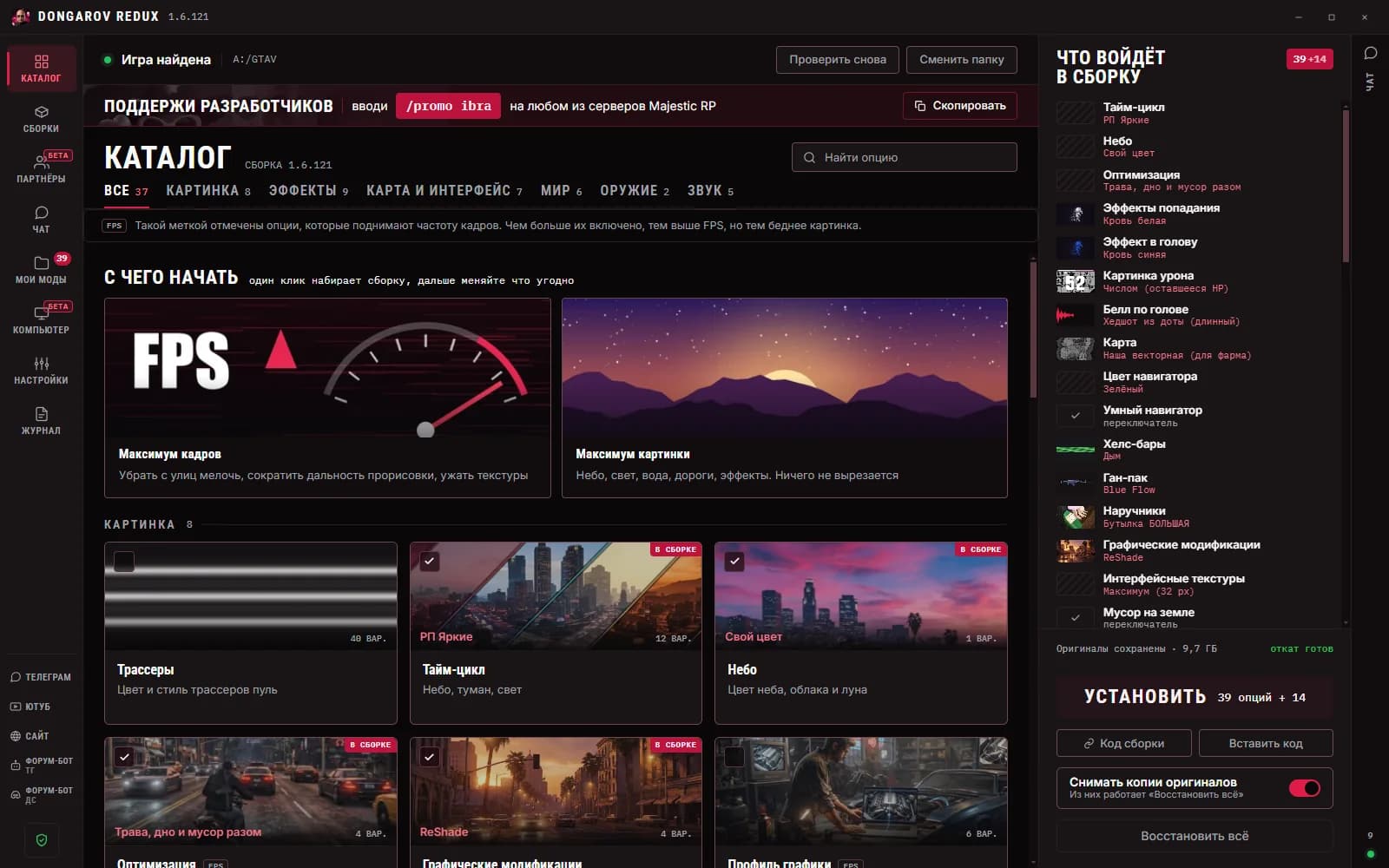Click the Код сборки button
The height and width of the screenshot is (868, 1389).
click(x=1123, y=744)
